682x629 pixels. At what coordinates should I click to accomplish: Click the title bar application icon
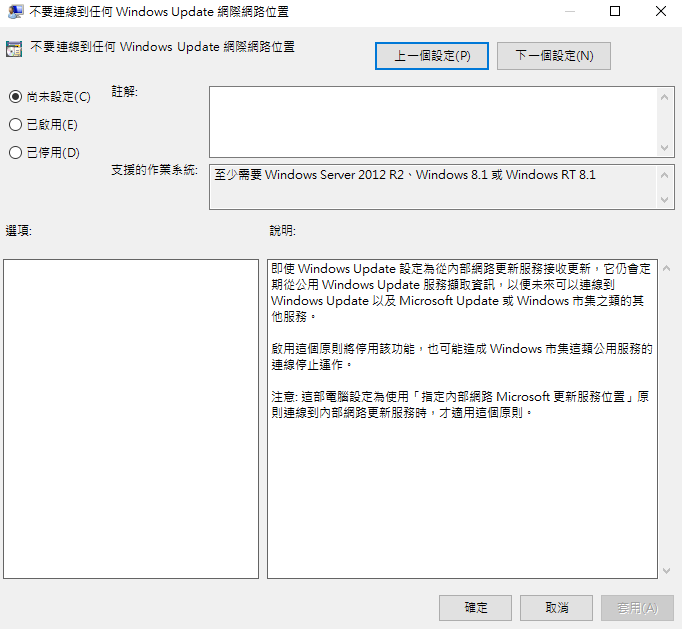pos(16,11)
